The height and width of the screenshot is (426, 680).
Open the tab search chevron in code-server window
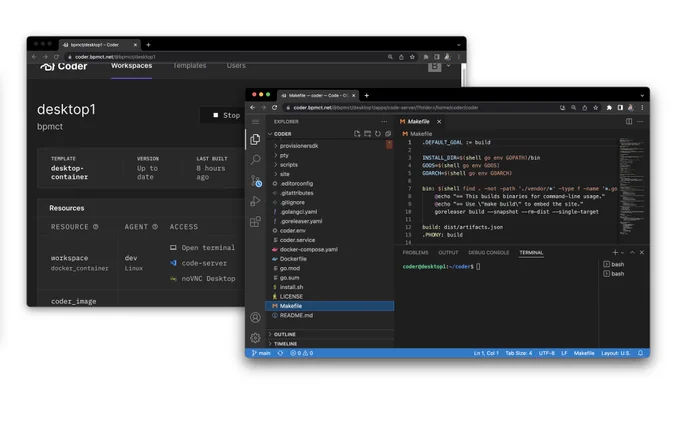pyautogui.click(x=642, y=95)
